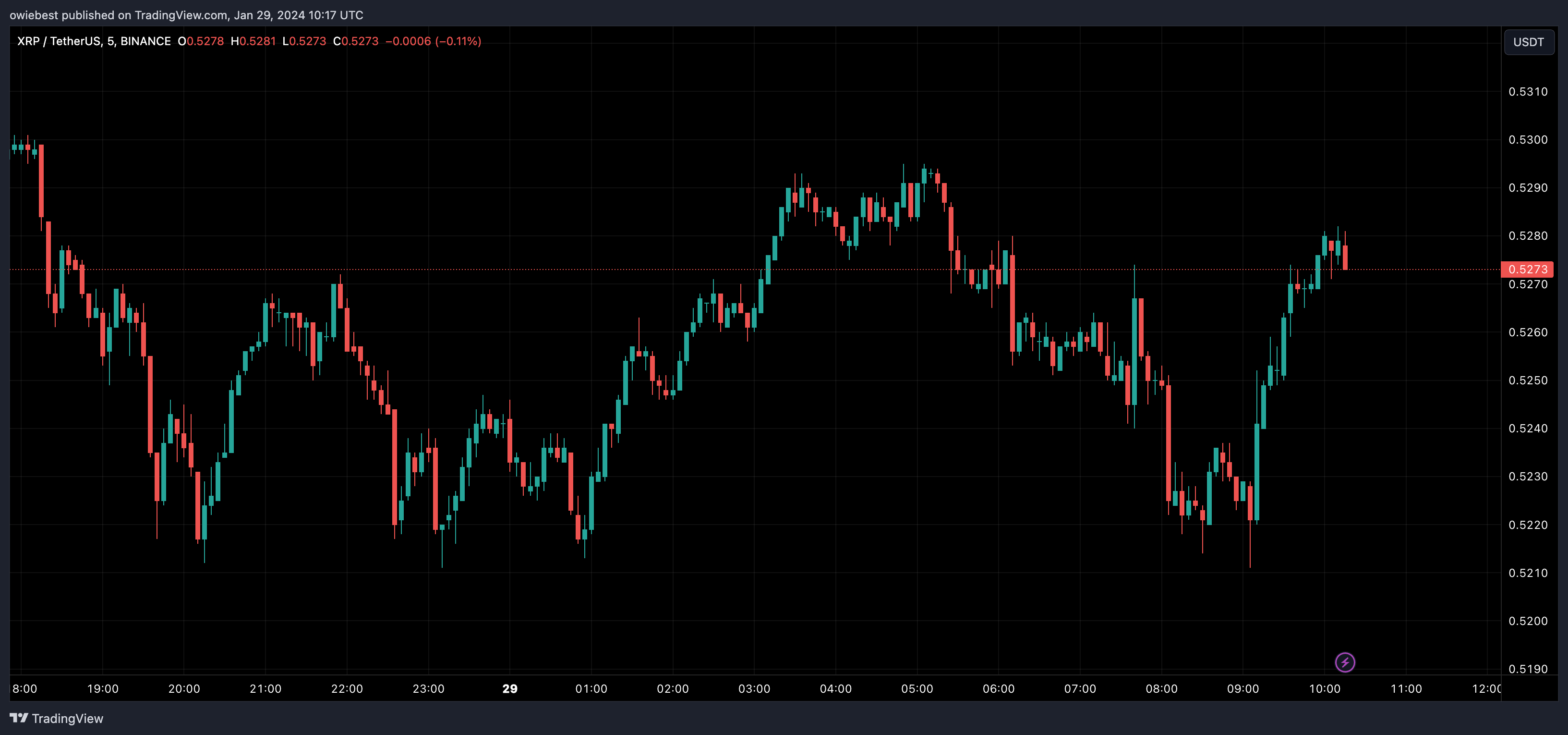
Task: Click the TradingView logo icon
Action: click(19, 718)
